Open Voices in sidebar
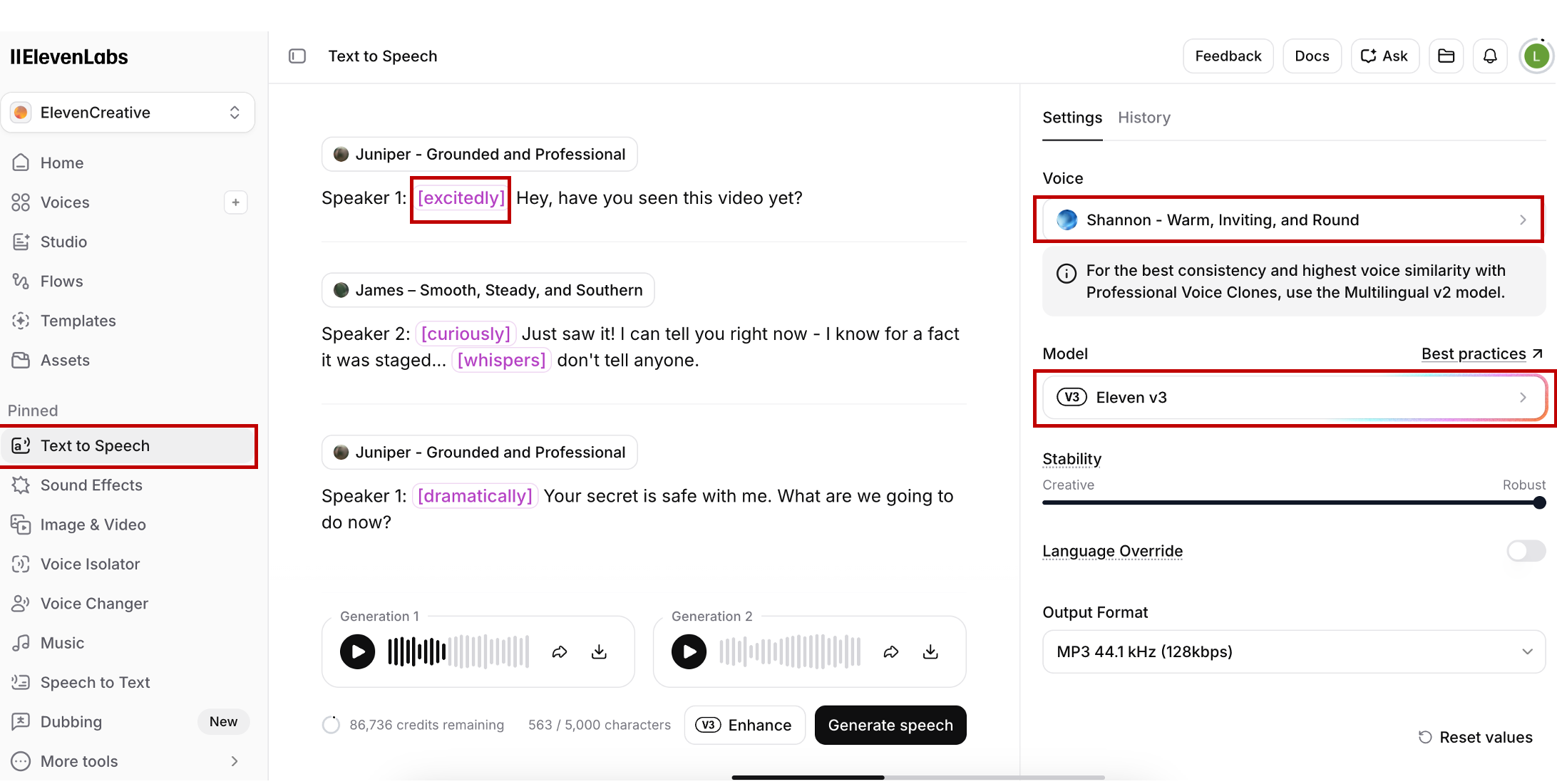Viewport: 1557px width, 784px height. pos(111,202)
